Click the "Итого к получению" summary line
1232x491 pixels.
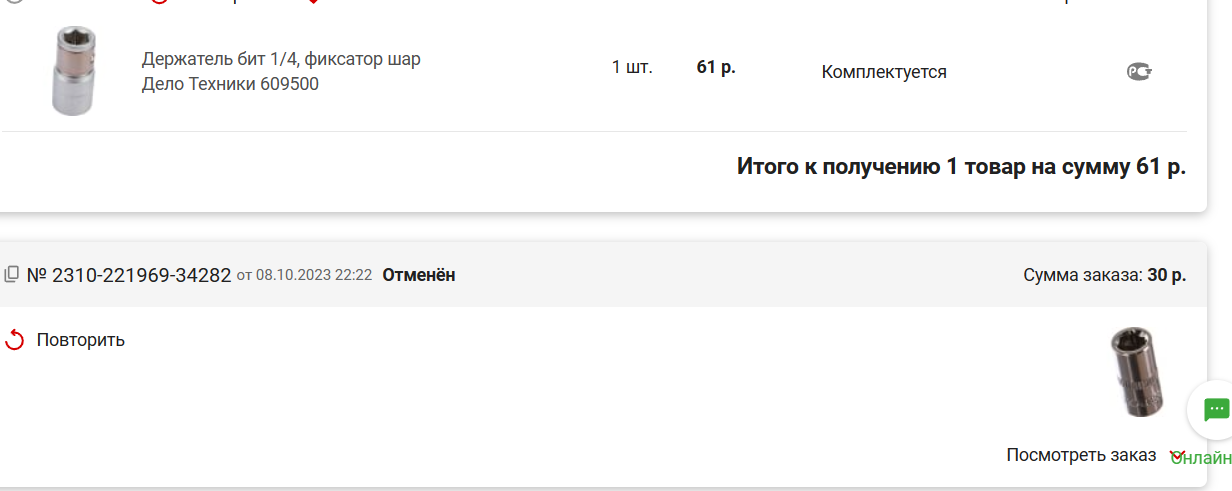click(961, 167)
